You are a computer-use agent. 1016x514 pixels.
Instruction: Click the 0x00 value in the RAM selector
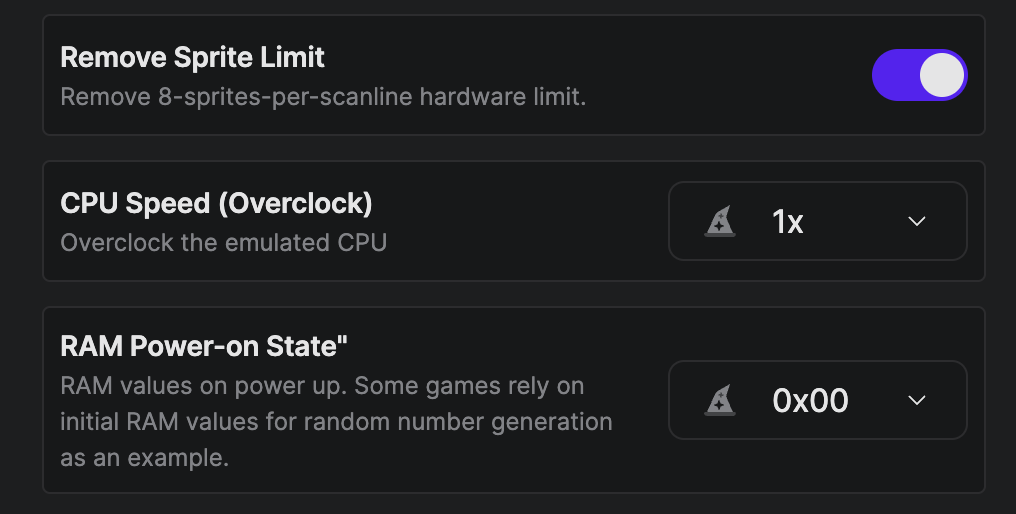[x=810, y=401]
